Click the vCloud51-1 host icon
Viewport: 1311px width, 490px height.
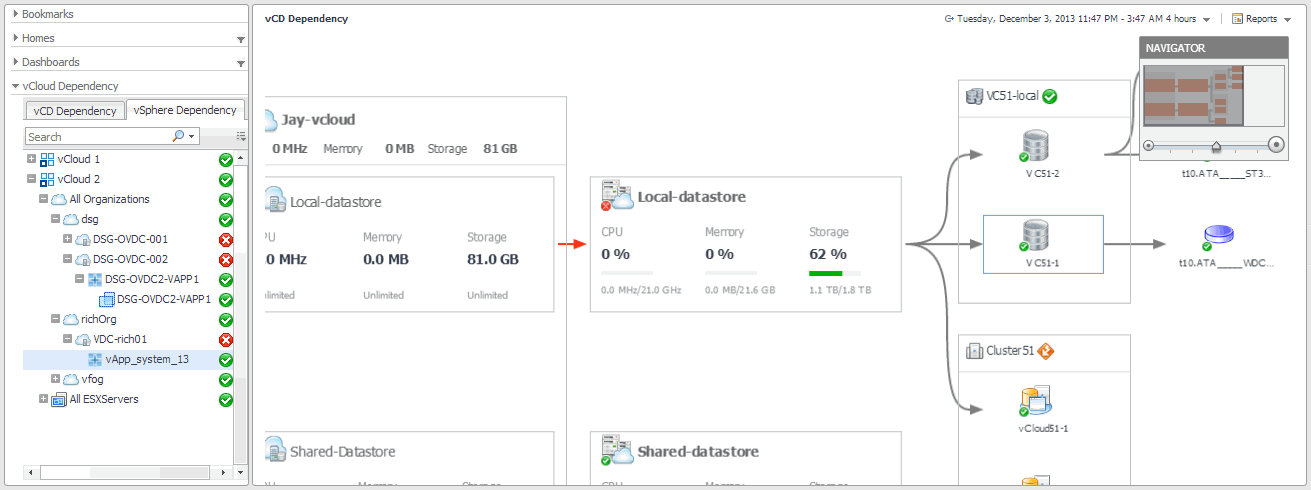pyautogui.click(x=1035, y=401)
